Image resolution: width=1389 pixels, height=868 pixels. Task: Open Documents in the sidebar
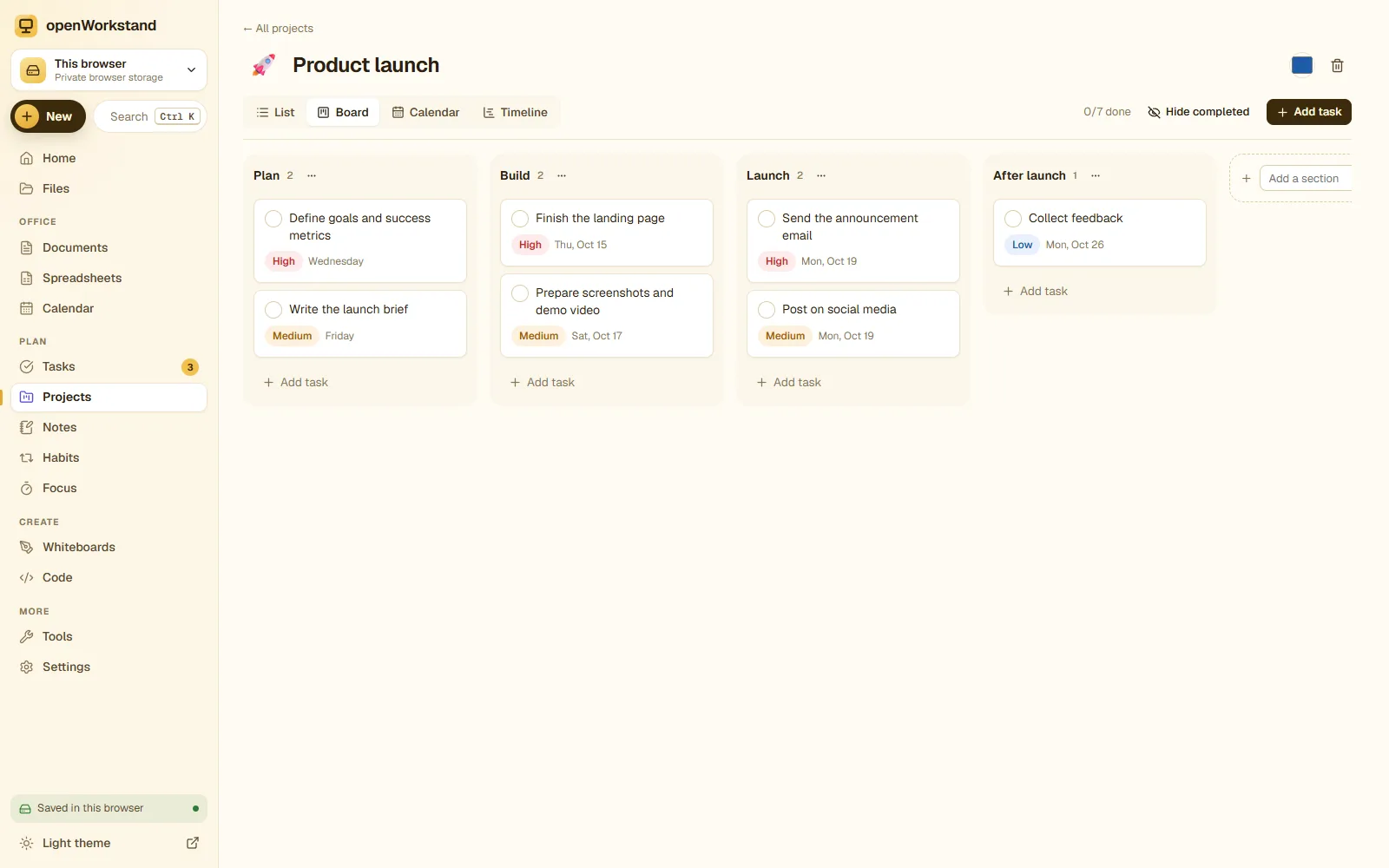tap(109, 247)
